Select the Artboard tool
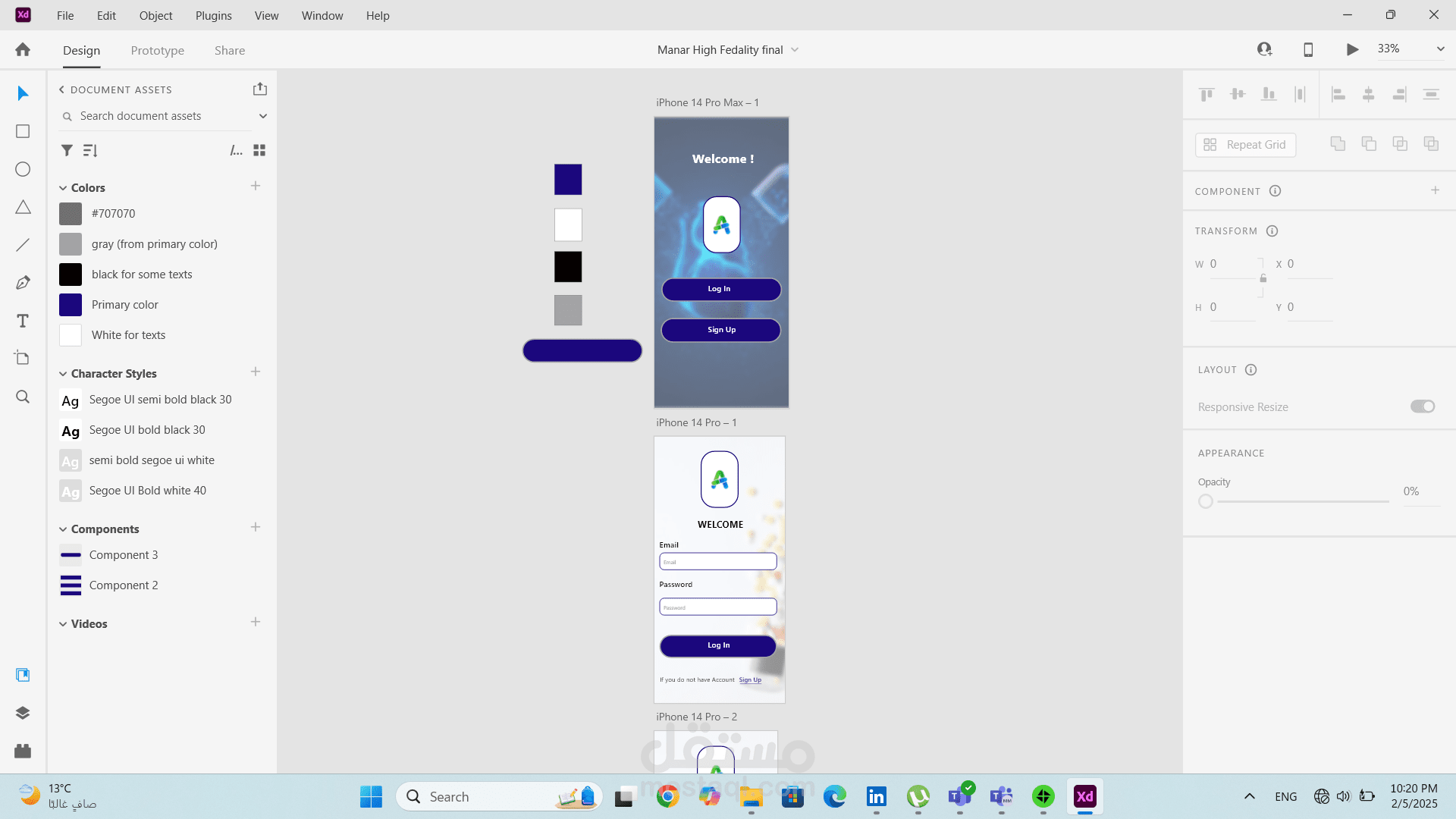 pyautogui.click(x=23, y=358)
